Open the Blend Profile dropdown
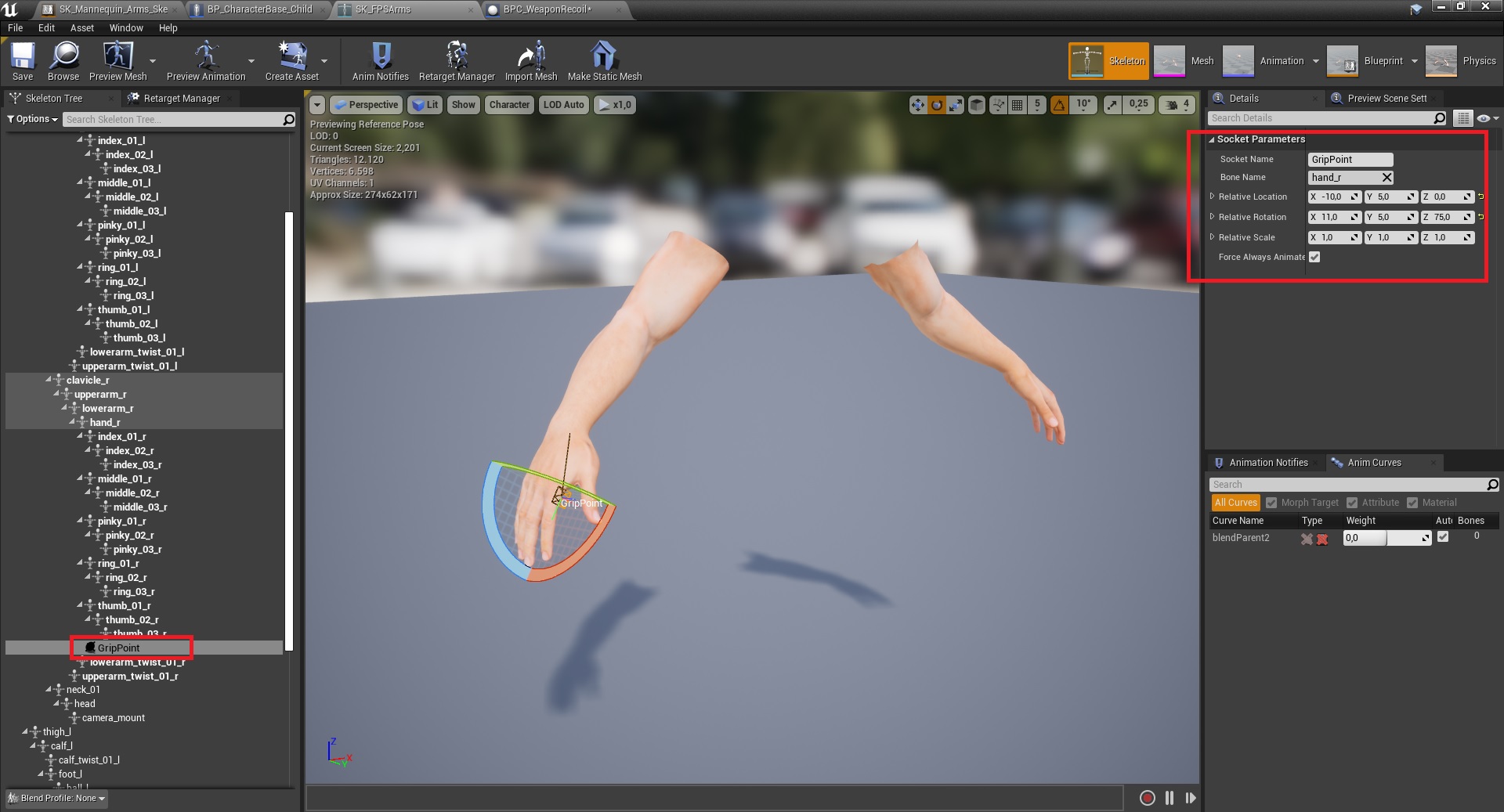The width and height of the screenshot is (1504, 812). point(57,798)
